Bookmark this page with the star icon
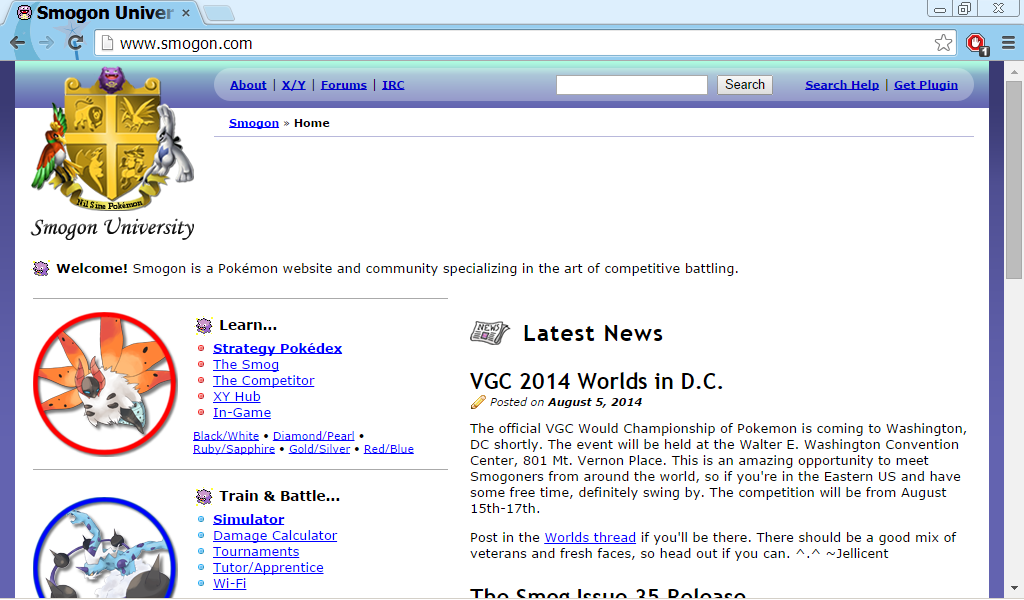Screen dimensions: 1024x600 [943, 43]
